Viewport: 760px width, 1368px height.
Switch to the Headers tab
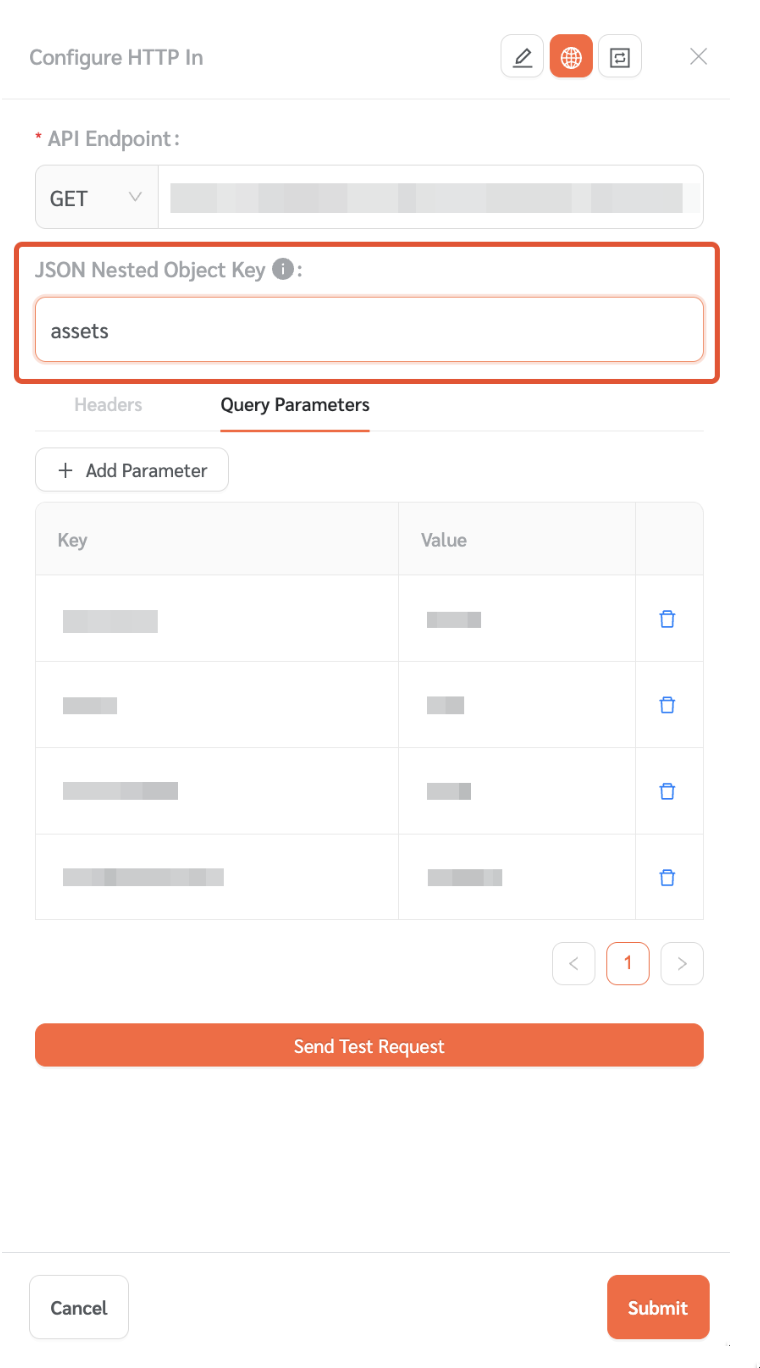tap(107, 405)
